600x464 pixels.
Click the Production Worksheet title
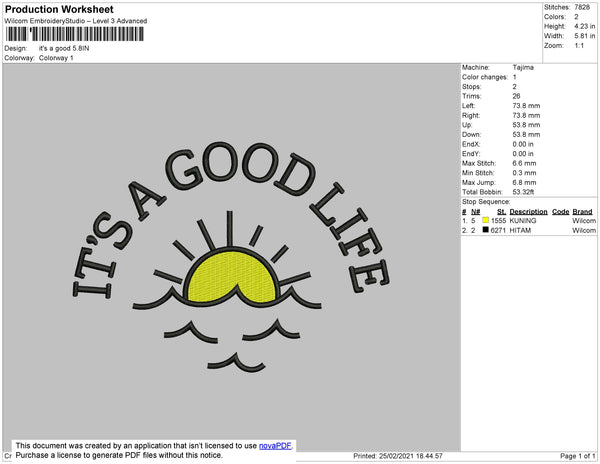[59, 9]
